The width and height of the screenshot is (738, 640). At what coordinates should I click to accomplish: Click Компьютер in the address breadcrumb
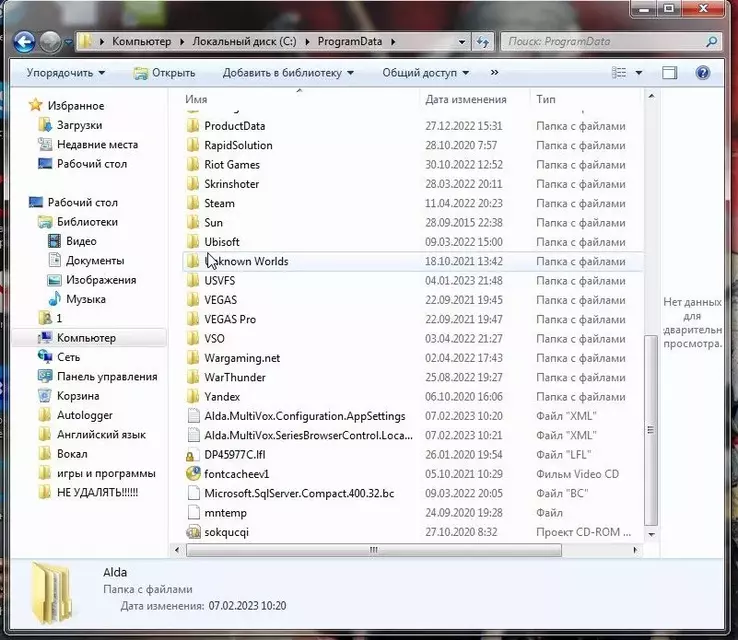(141, 41)
